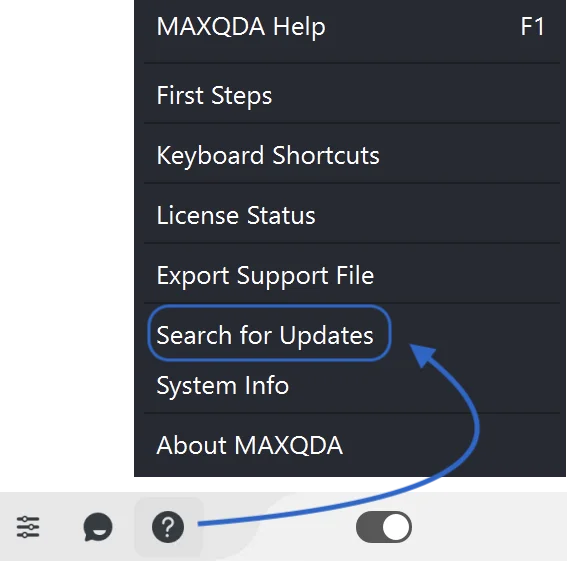Viewport: 567px width, 562px height.
Task: Click the white knob of the toggle switch
Action: [396, 527]
